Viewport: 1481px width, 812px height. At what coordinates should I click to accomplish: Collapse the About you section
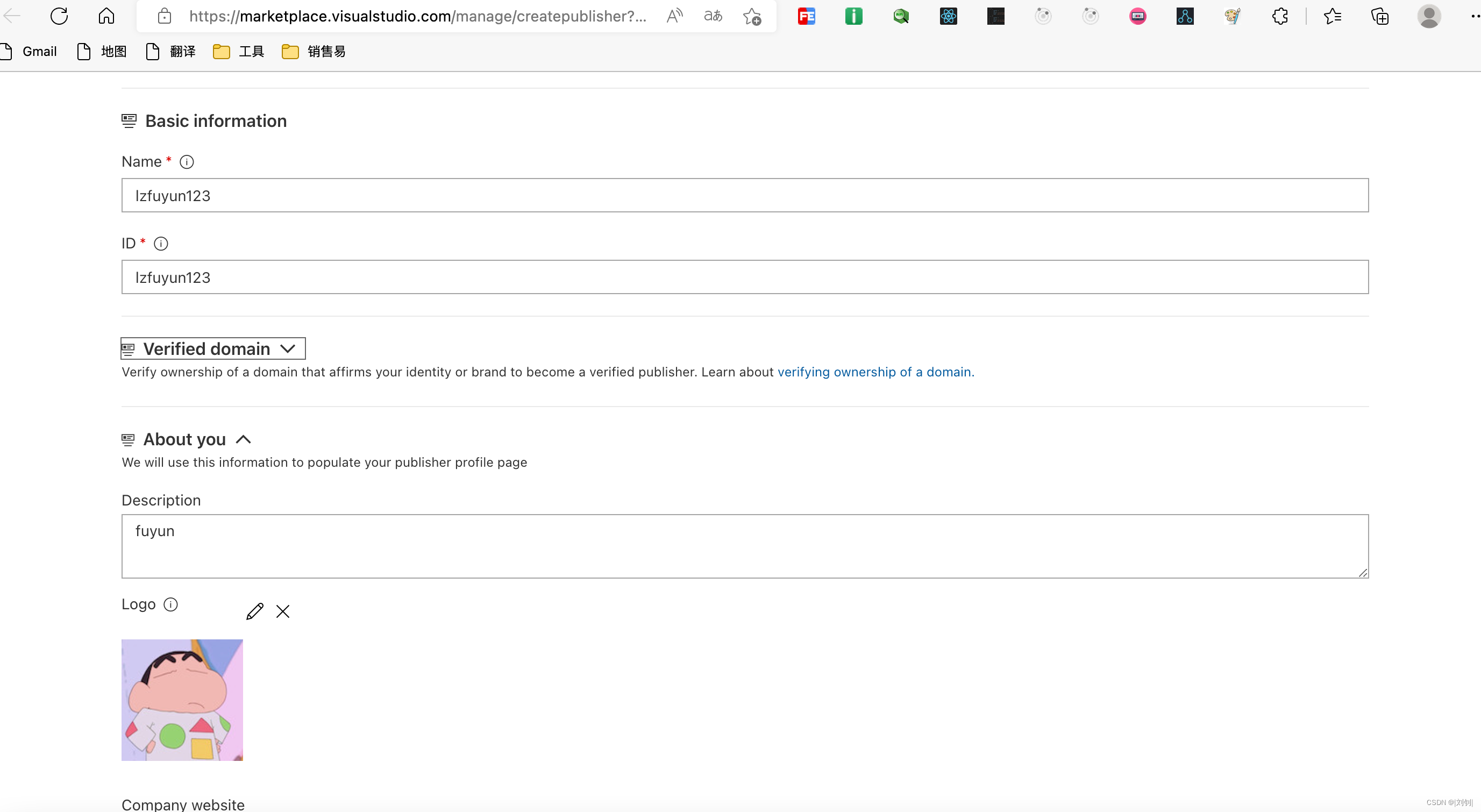[x=243, y=440]
